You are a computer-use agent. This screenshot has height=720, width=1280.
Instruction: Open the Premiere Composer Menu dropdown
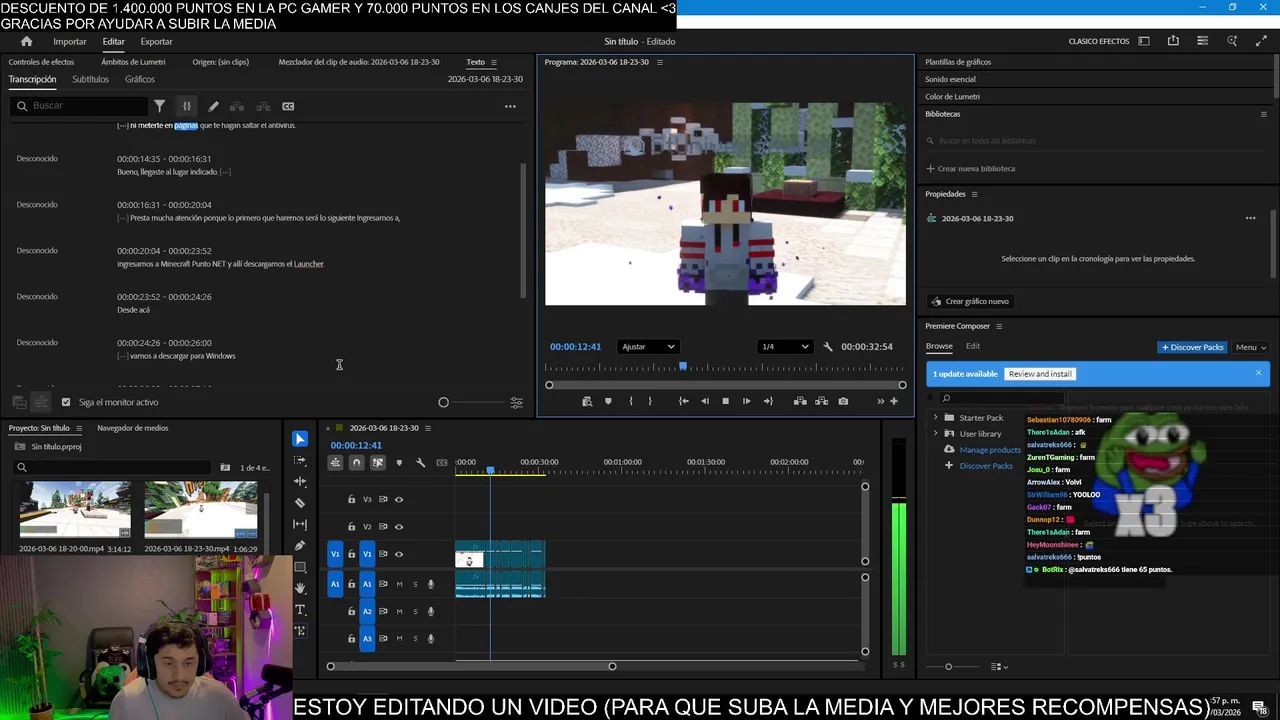(x=1250, y=347)
